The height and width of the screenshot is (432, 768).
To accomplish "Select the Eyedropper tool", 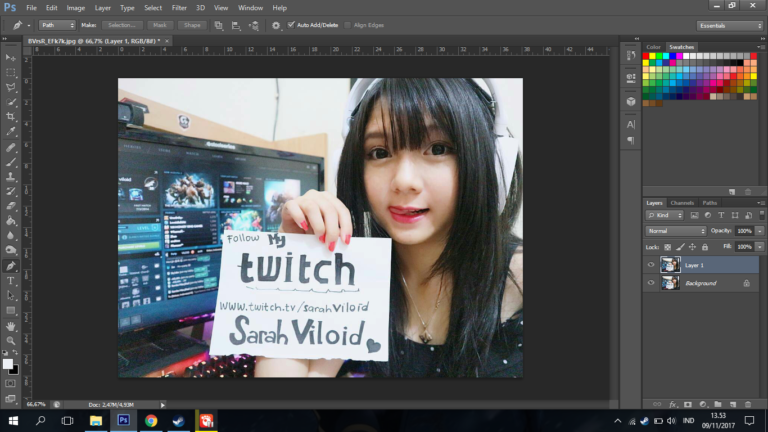I will (x=10, y=131).
